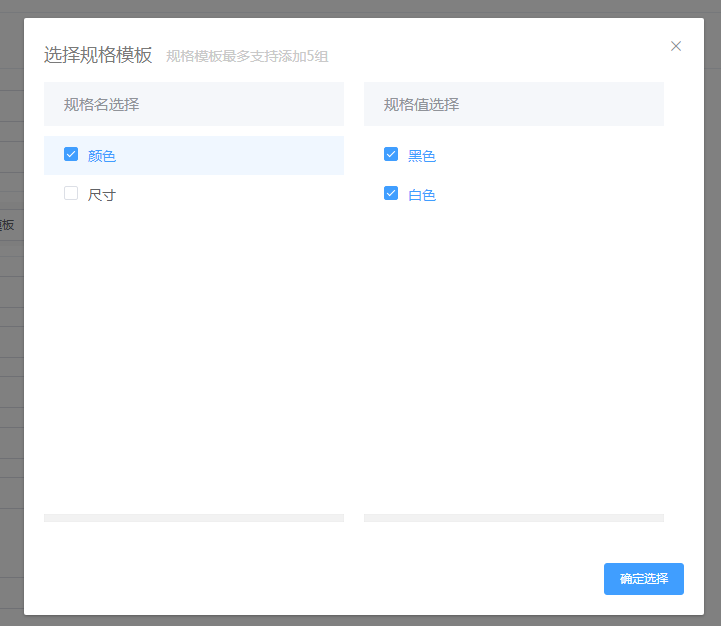Uncheck the 黑色 checkbox
Screen dimensions: 721x626
pyautogui.click(x=391, y=154)
